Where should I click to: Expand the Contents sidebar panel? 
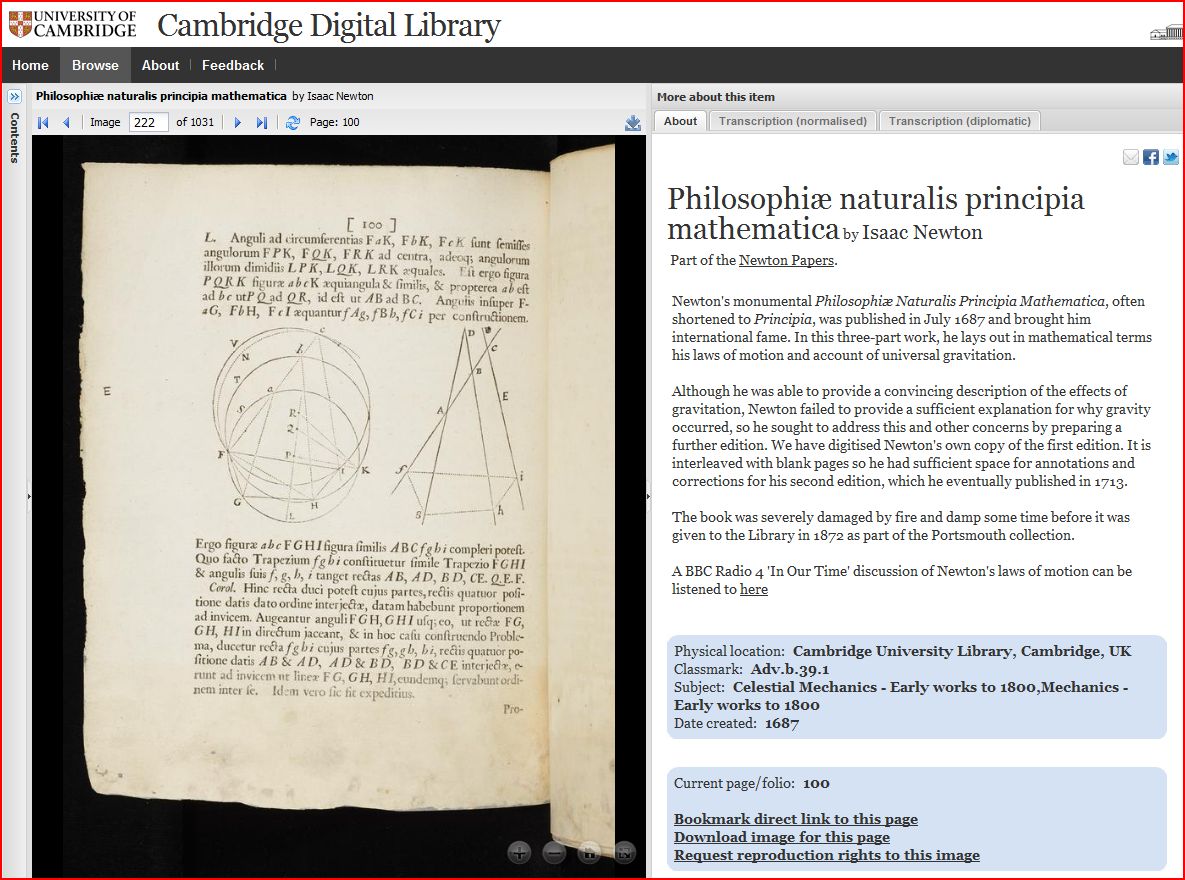tap(14, 97)
